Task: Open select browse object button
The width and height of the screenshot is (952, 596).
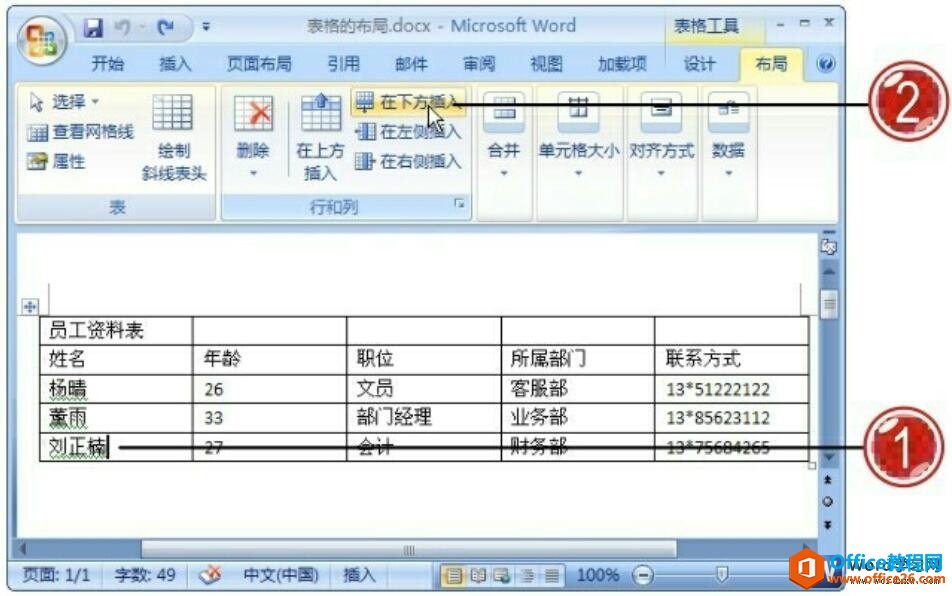Action: 828,502
